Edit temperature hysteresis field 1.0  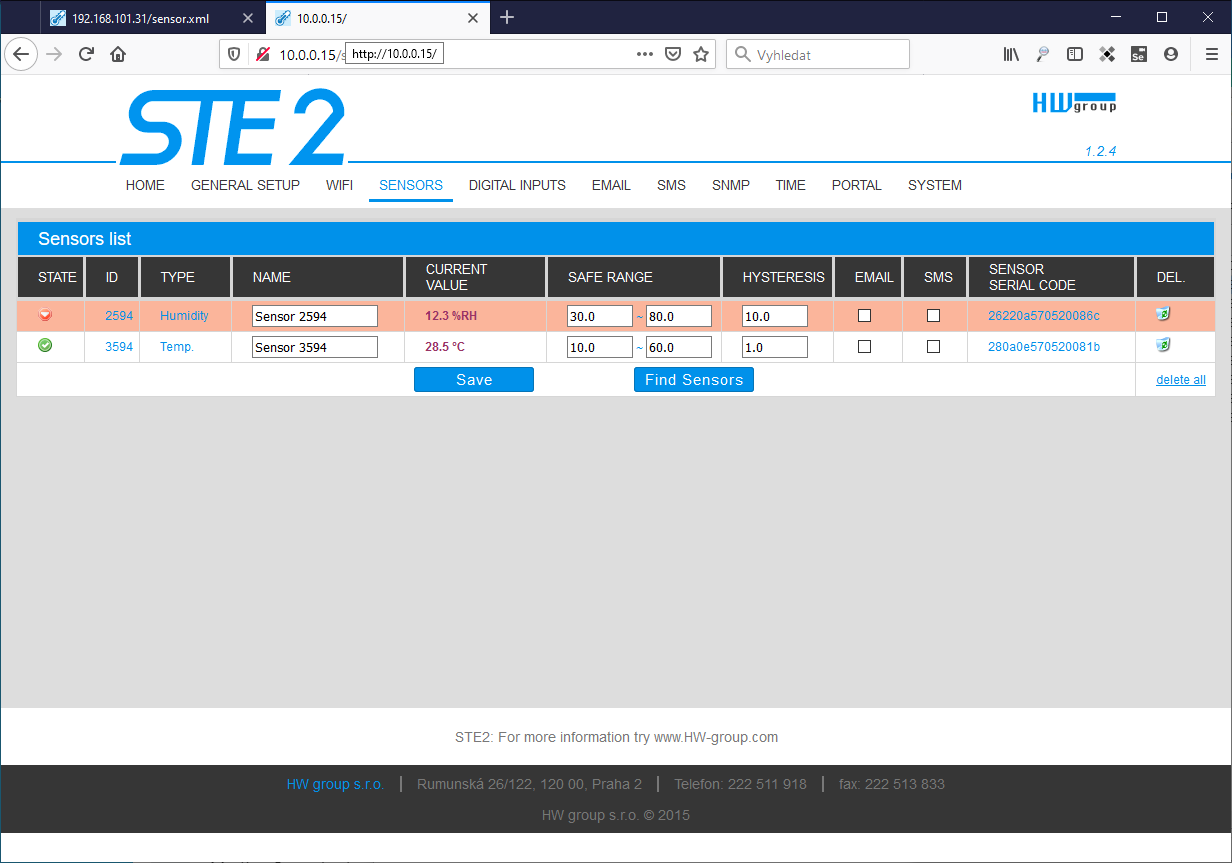coord(775,347)
